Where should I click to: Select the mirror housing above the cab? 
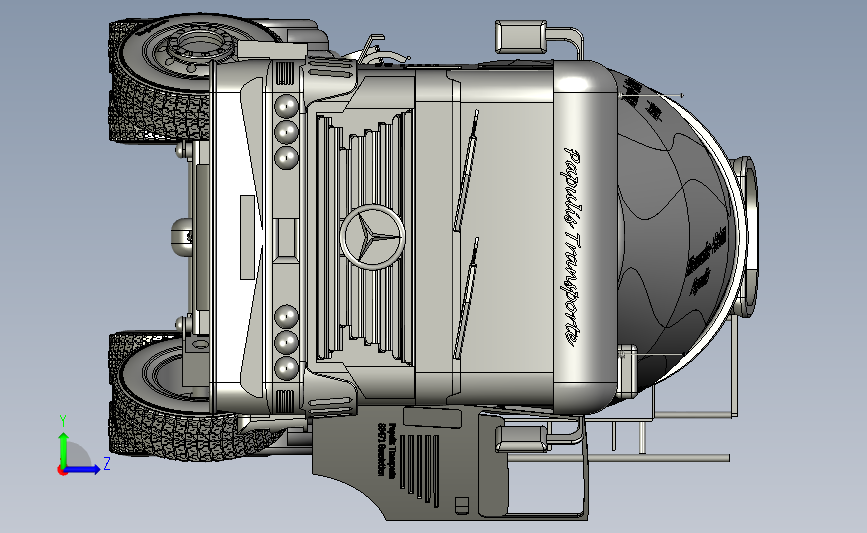pos(520,37)
